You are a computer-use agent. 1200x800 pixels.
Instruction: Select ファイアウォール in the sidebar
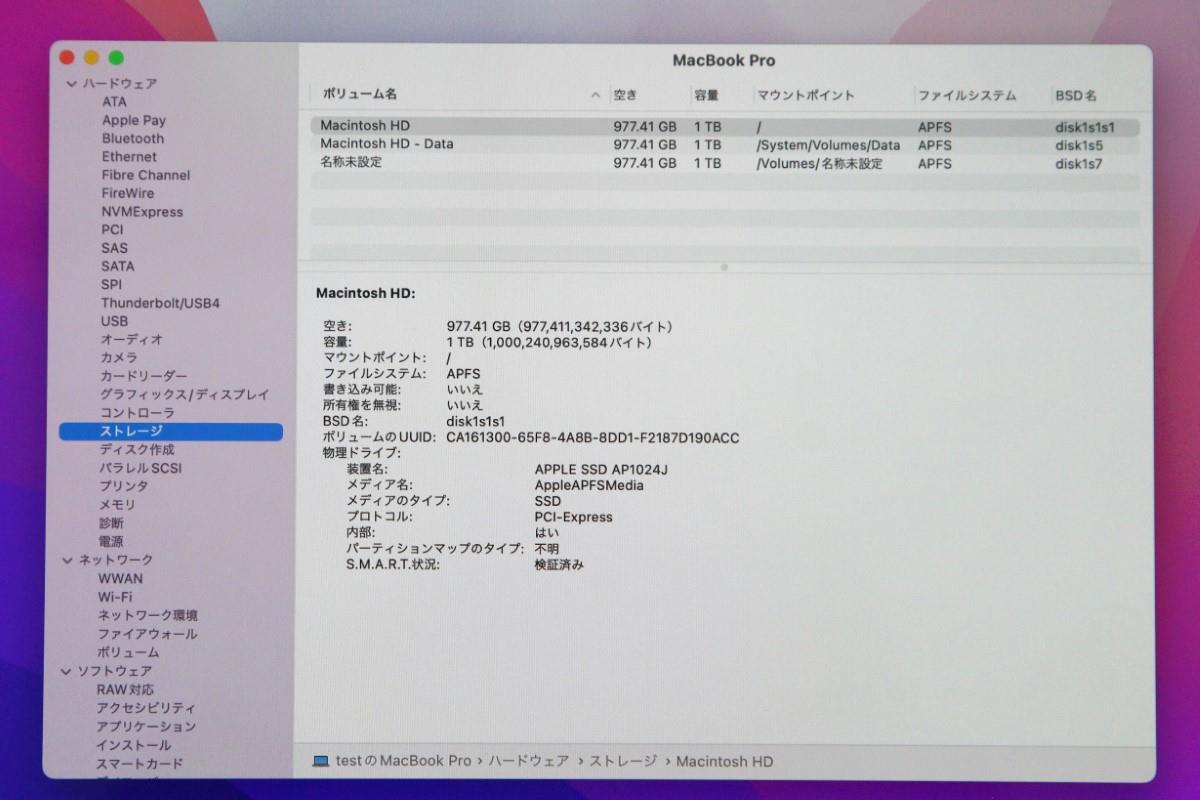148,634
